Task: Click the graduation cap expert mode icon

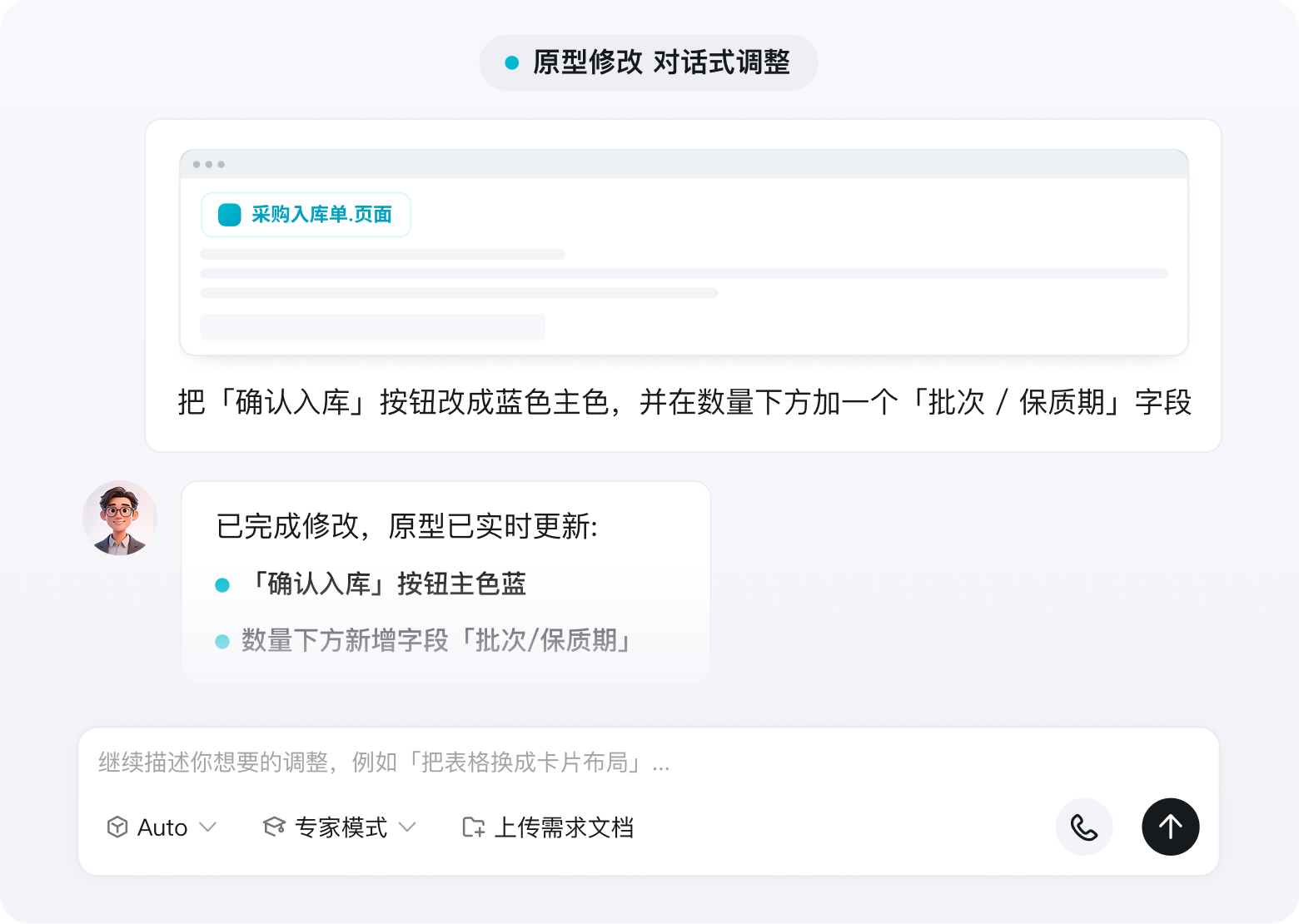Action: 274,827
